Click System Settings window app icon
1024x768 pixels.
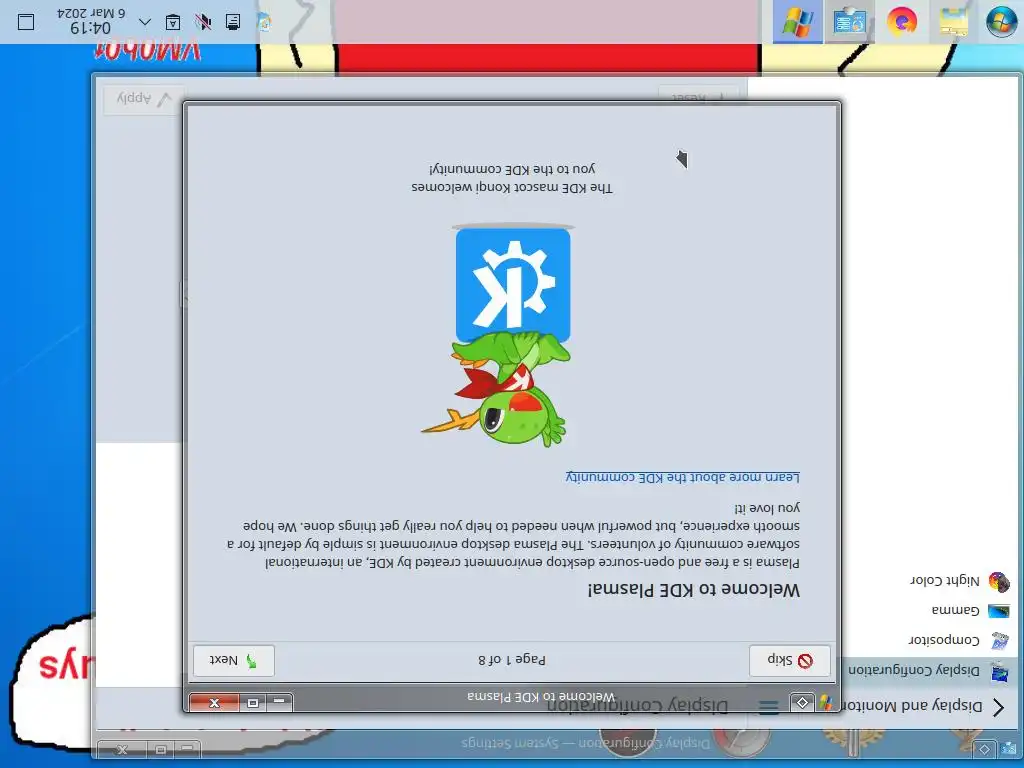tap(1009, 749)
